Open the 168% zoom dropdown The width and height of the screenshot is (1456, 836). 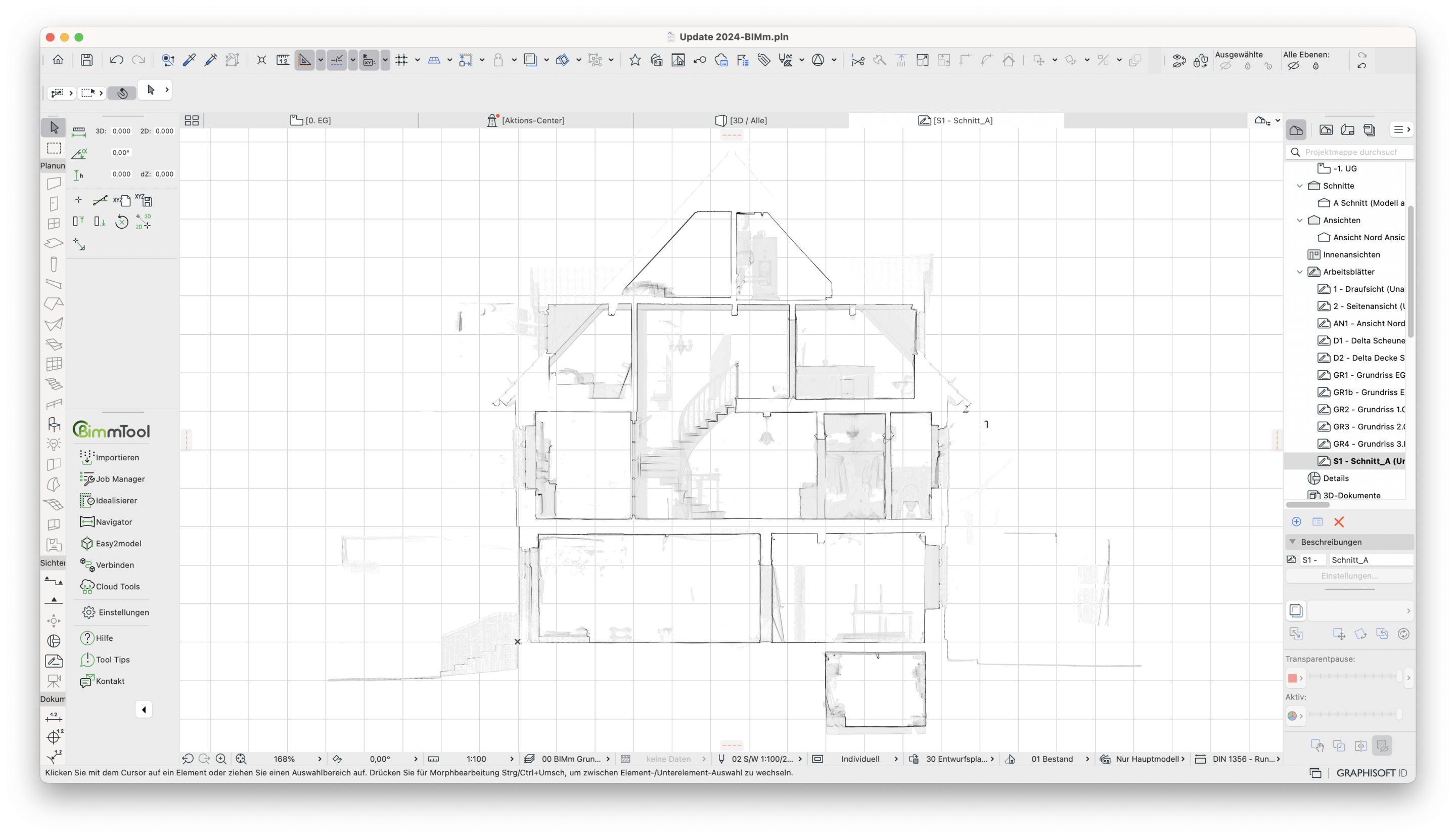pos(296,759)
